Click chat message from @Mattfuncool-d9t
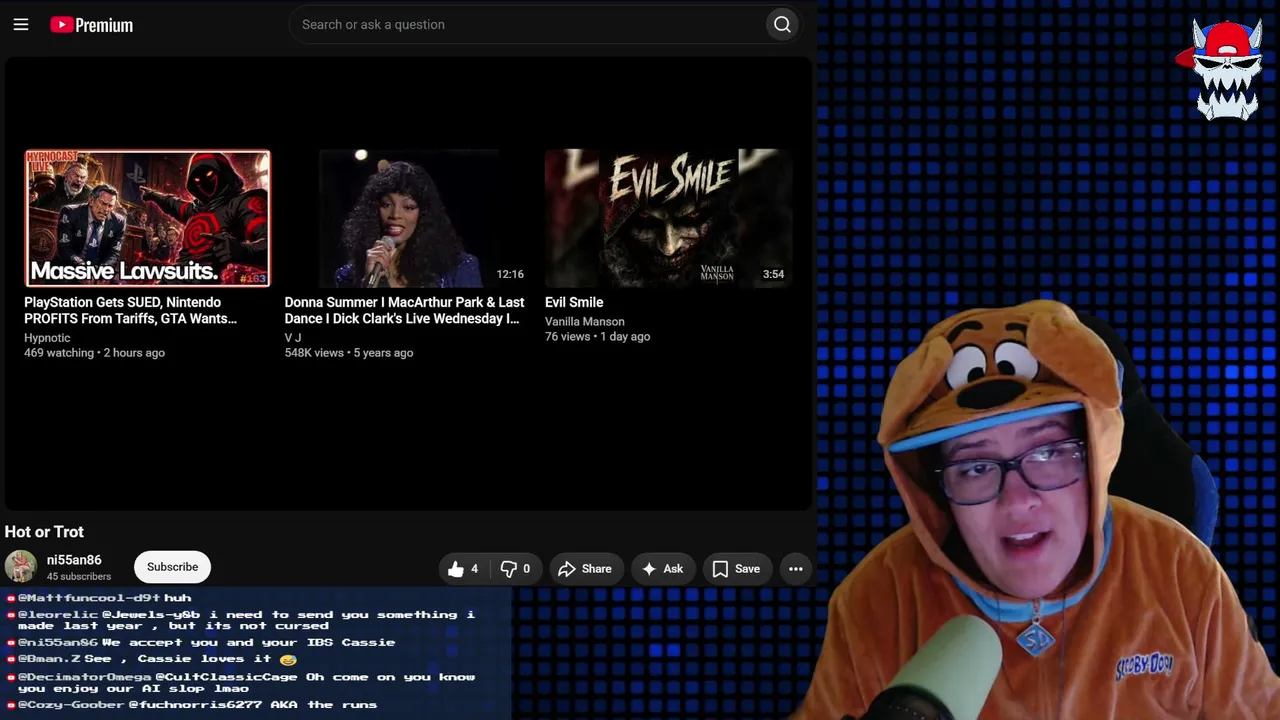 pyautogui.click(x=99, y=598)
